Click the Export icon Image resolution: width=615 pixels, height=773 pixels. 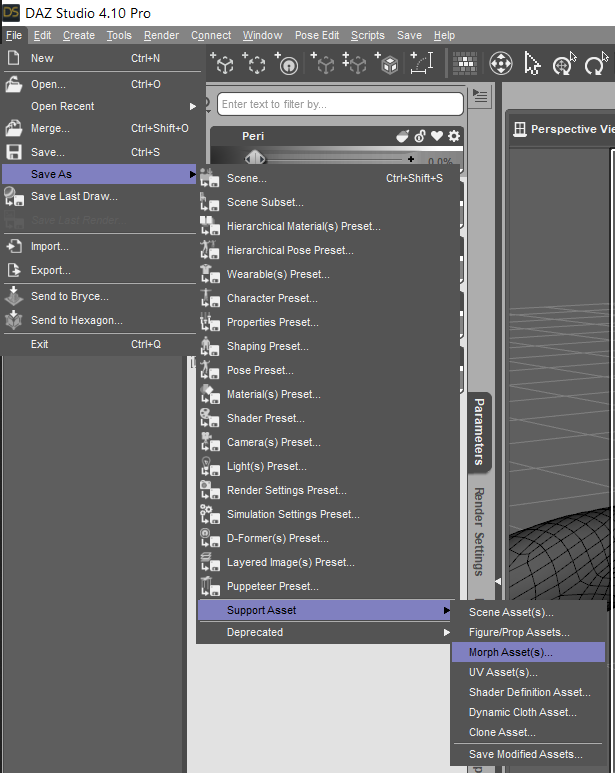click(14, 270)
